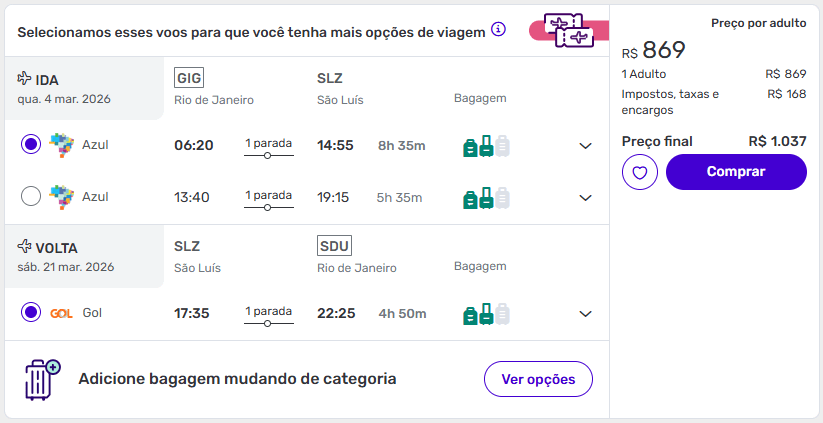Click the info icon beside the header text
Screen dimensions: 823x423
tap(498, 29)
